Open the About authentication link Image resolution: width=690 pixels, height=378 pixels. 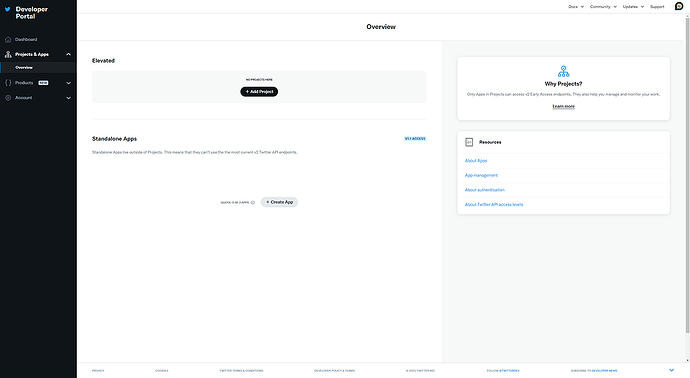[x=484, y=190]
